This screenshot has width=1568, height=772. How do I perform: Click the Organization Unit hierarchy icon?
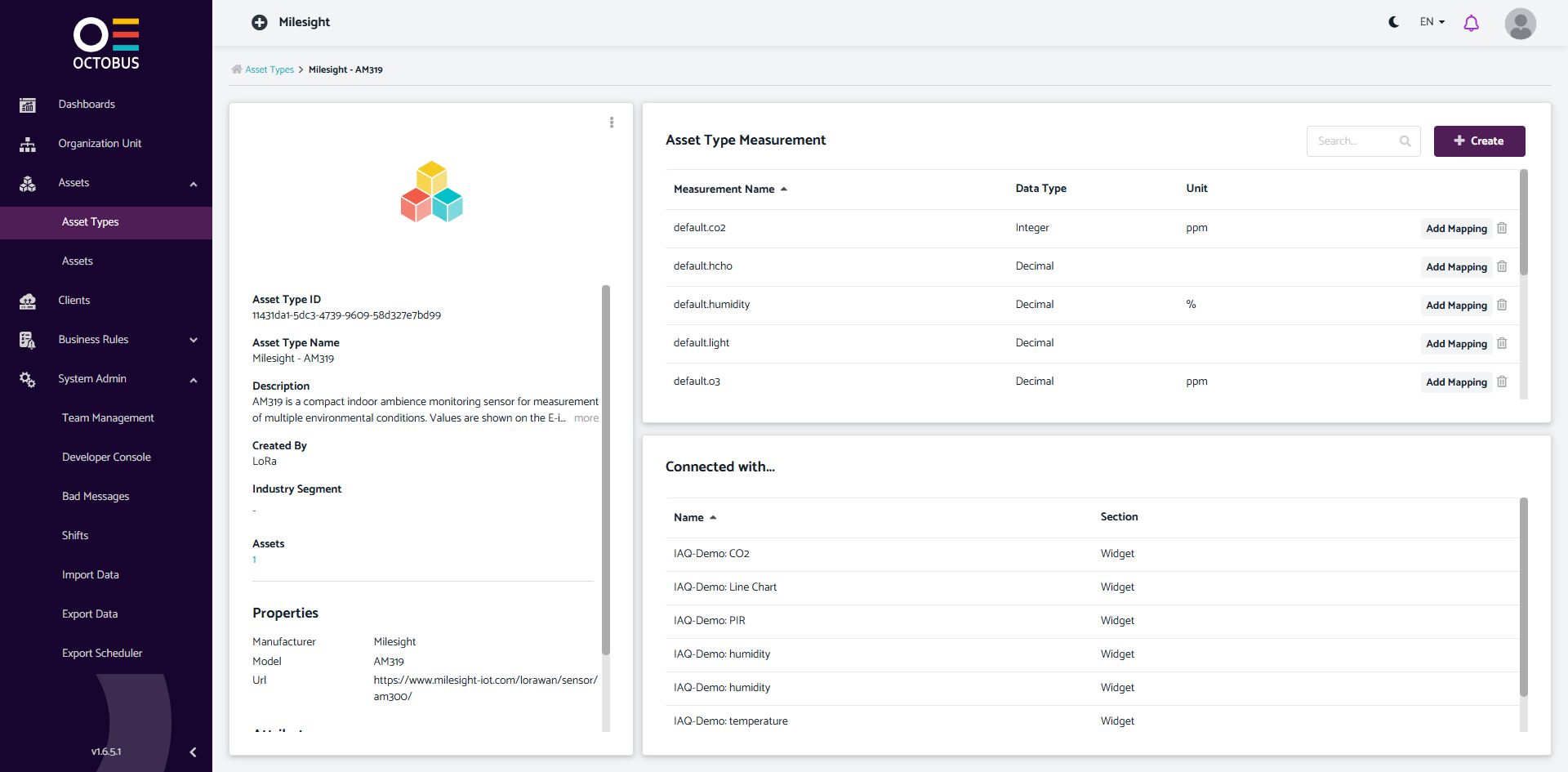28,144
